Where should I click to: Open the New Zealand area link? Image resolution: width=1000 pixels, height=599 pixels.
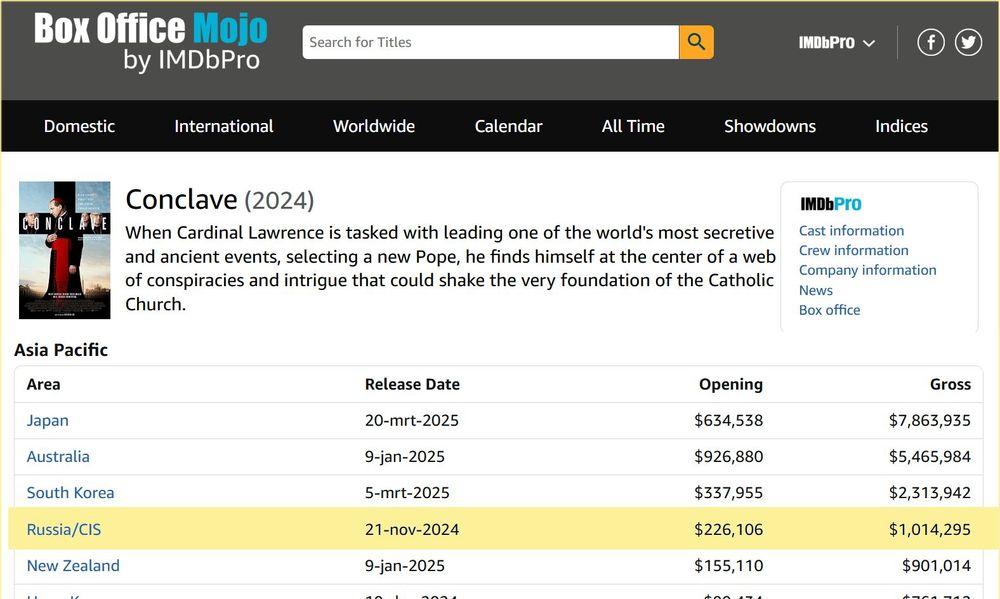tap(73, 566)
